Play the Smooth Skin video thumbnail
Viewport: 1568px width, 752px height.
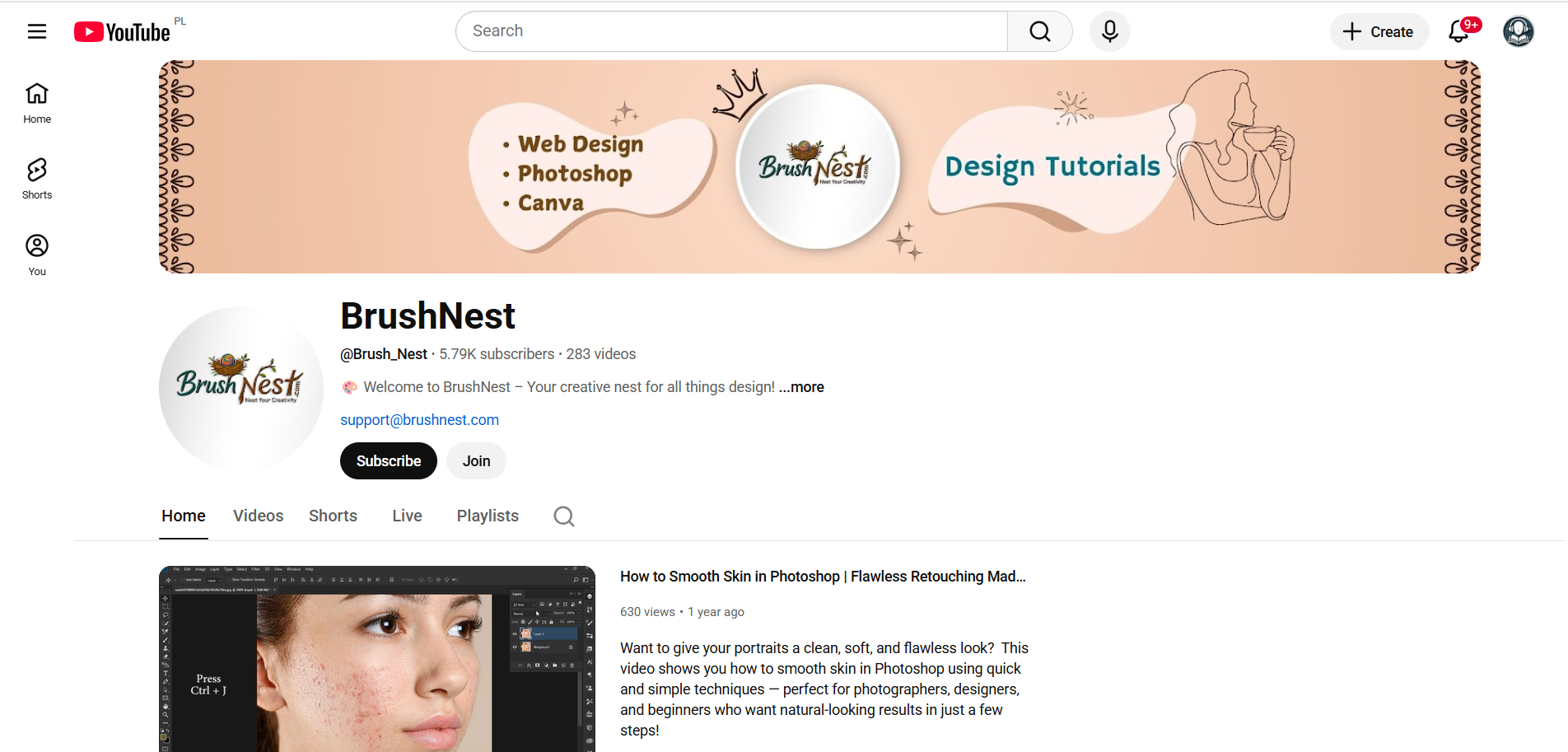point(377,659)
